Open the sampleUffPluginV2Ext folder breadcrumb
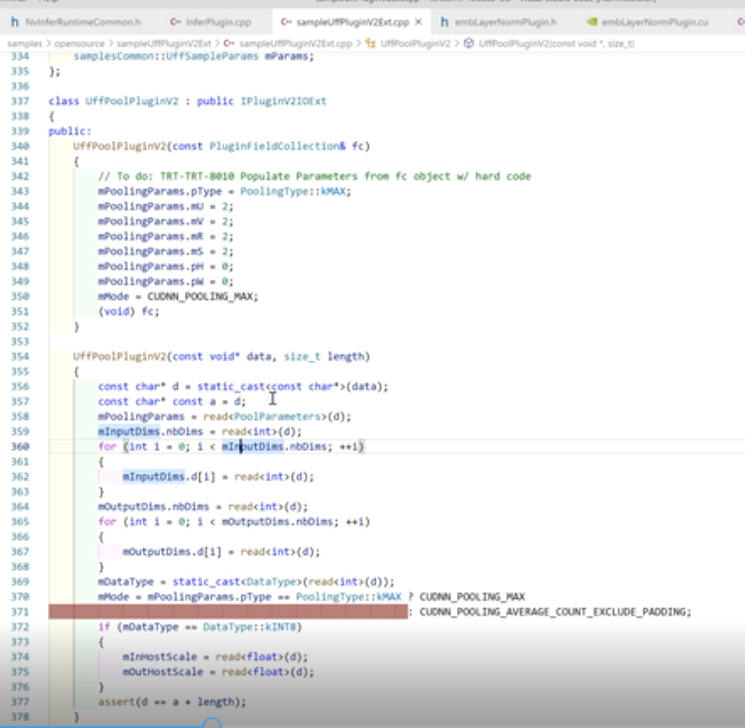745x728 pixels. pos(163,43)
